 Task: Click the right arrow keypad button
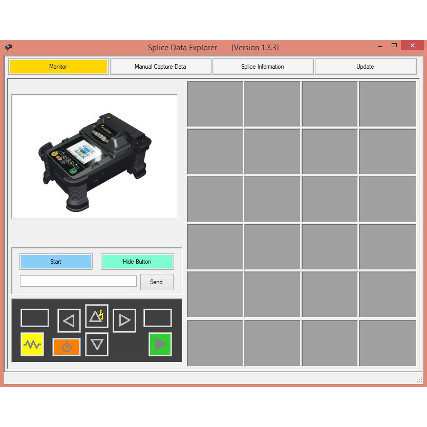pos(124,321)
